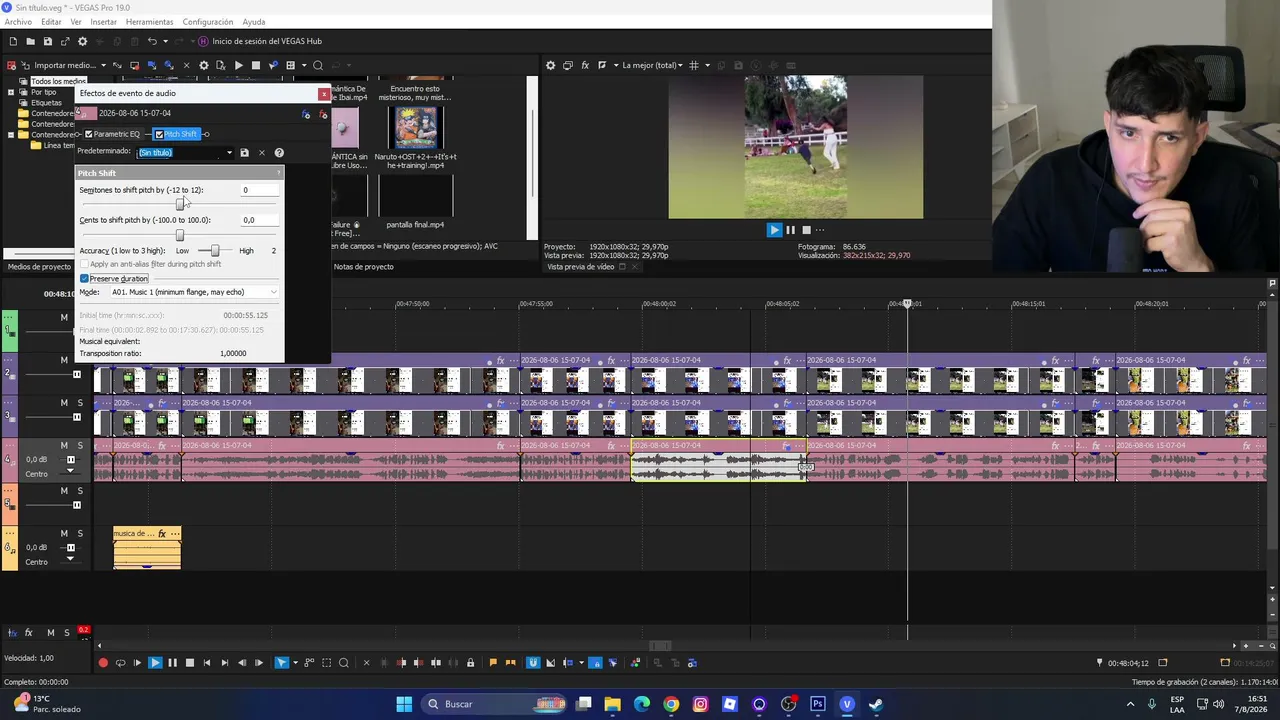
Task: Enable or disable the Parametric EQ plug-in
Action: click(89, 134)
